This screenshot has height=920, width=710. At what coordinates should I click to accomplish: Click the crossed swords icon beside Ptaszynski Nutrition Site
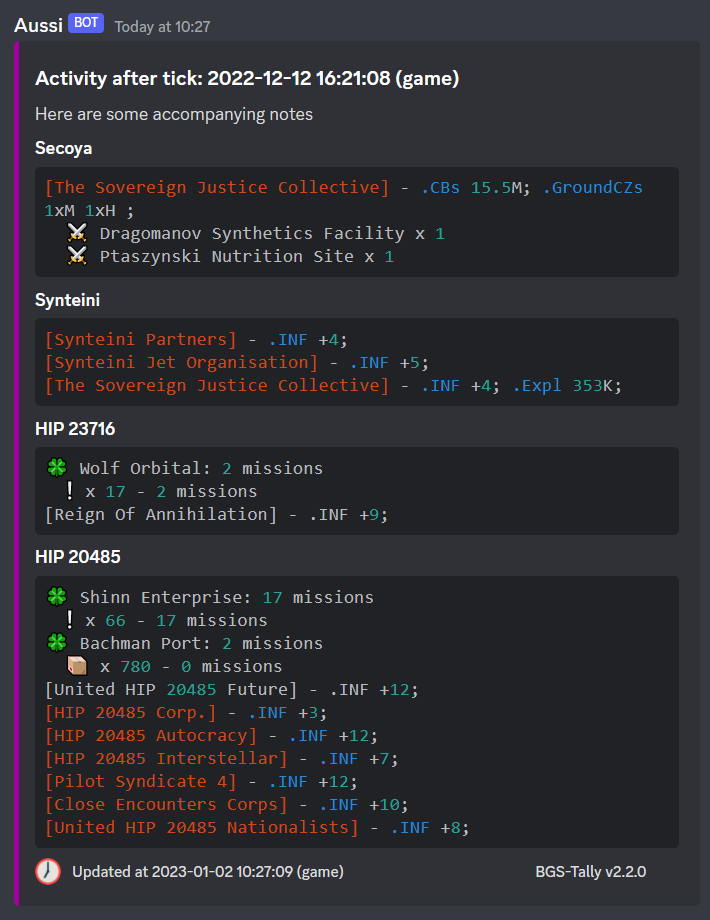pos(77,256)
